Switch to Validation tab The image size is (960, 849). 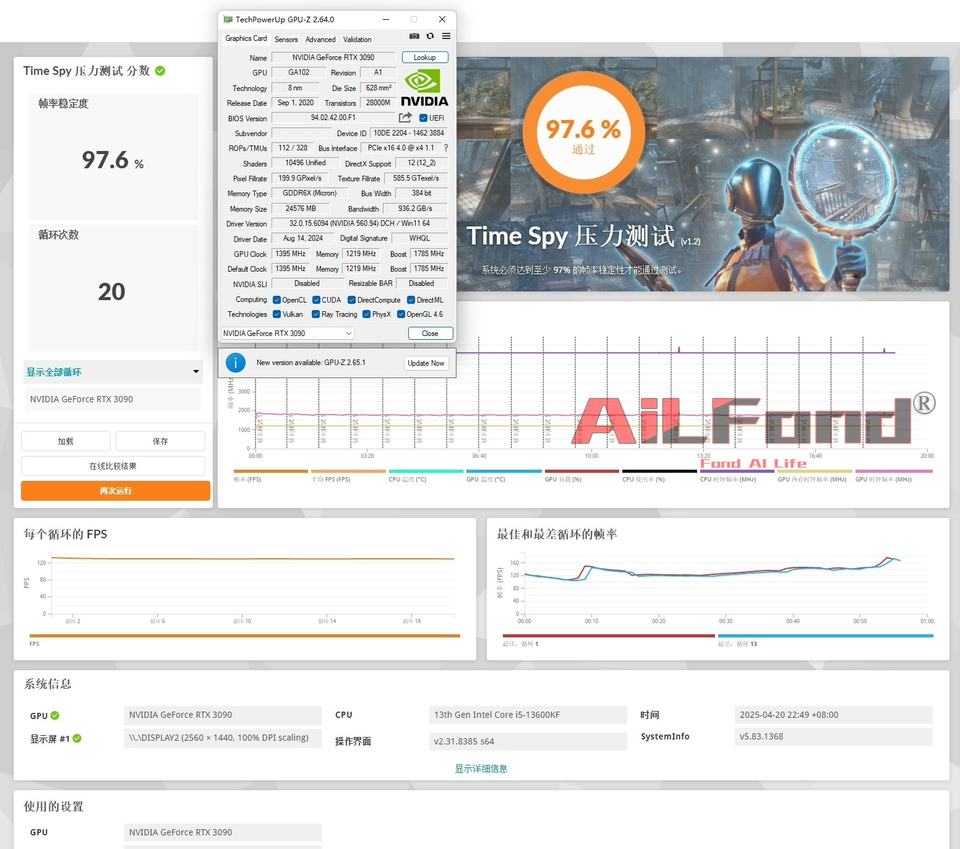coord(357,39)
